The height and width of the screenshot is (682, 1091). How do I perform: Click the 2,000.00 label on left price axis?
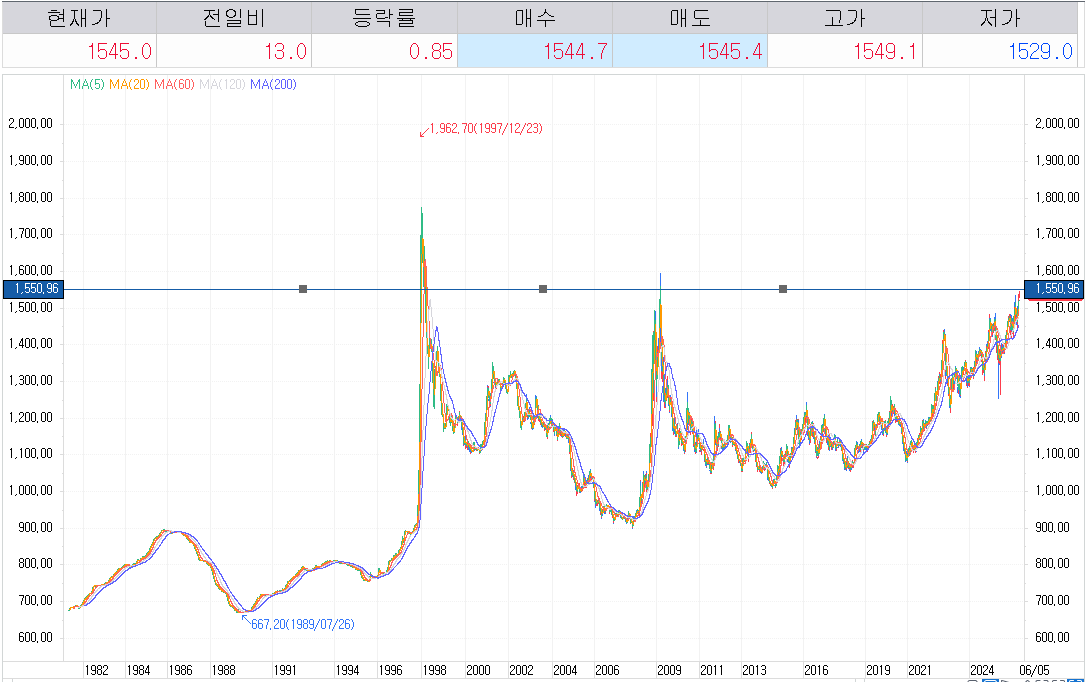30,124
